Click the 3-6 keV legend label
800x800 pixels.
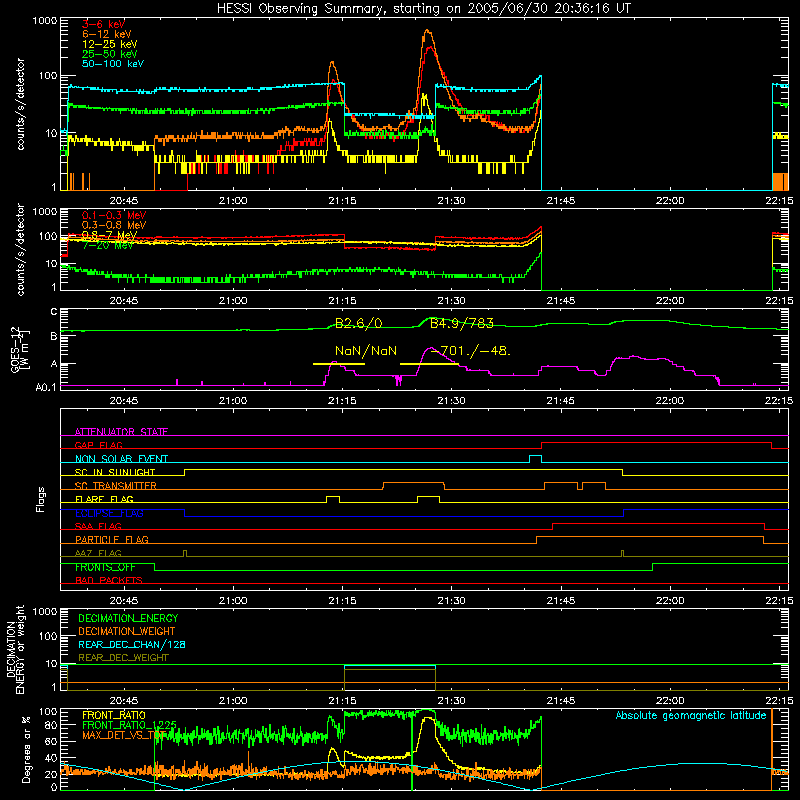[x=103, y=24]
